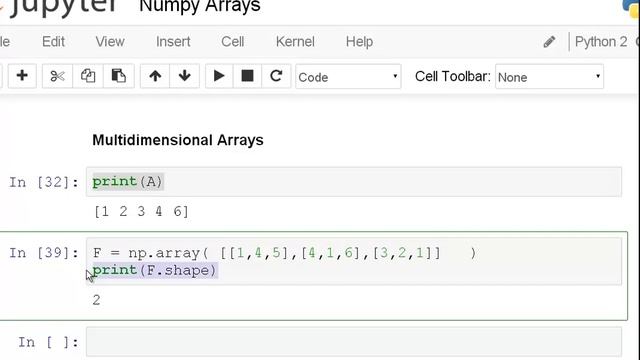Insert a new cell with plus icon
The width and height of the screenshot is (640, 360).
[x=22, y=76]
